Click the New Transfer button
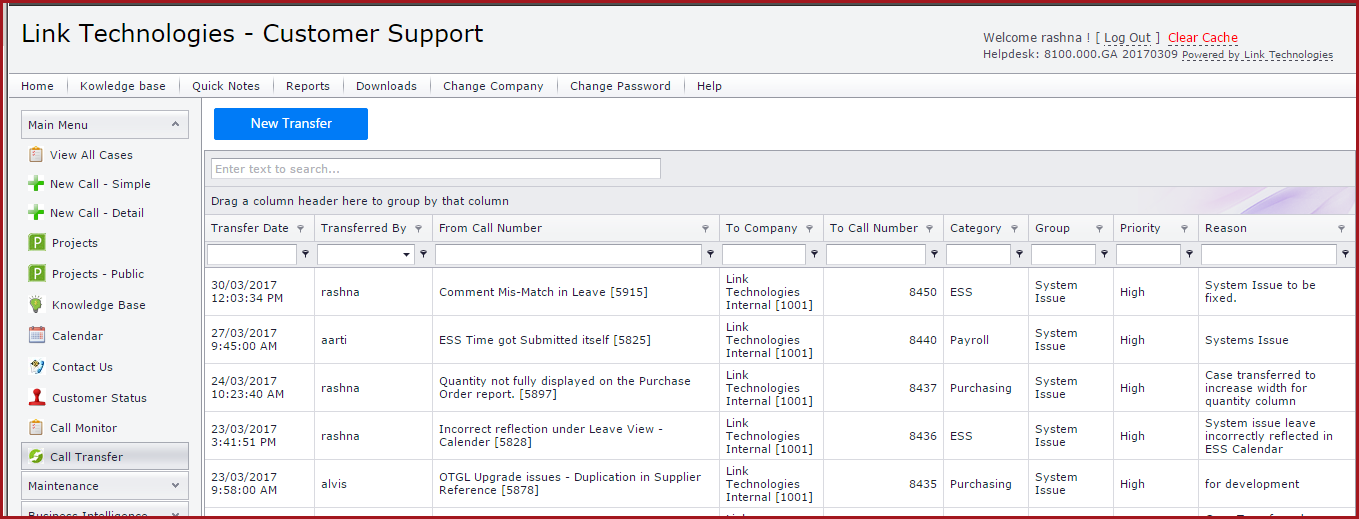Viewport: 1359px width, 519px height. (291, 124)
